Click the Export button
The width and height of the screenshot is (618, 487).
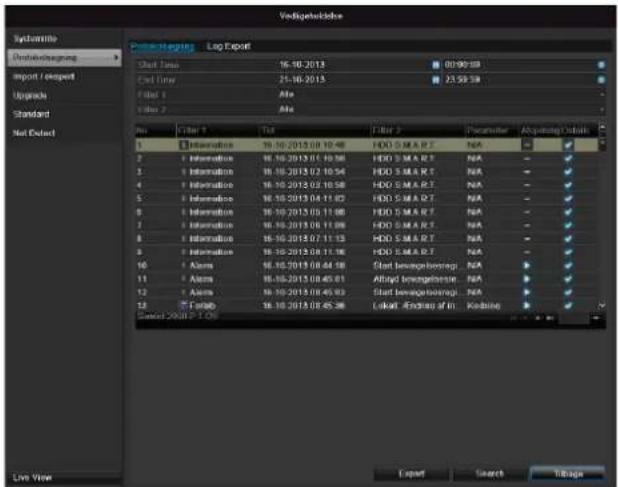point(411,474)
